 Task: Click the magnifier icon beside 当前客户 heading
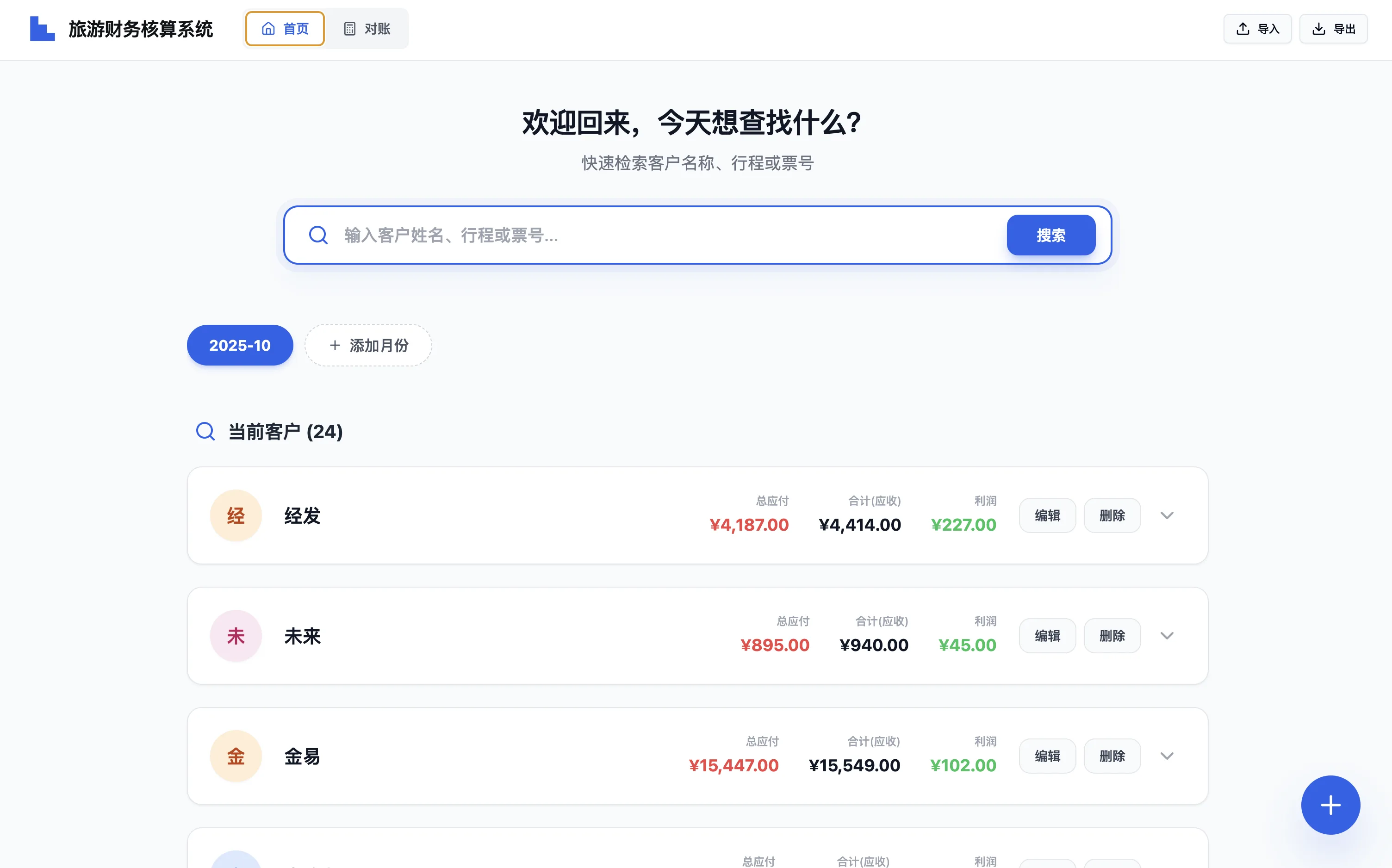[x=205, y=431]
